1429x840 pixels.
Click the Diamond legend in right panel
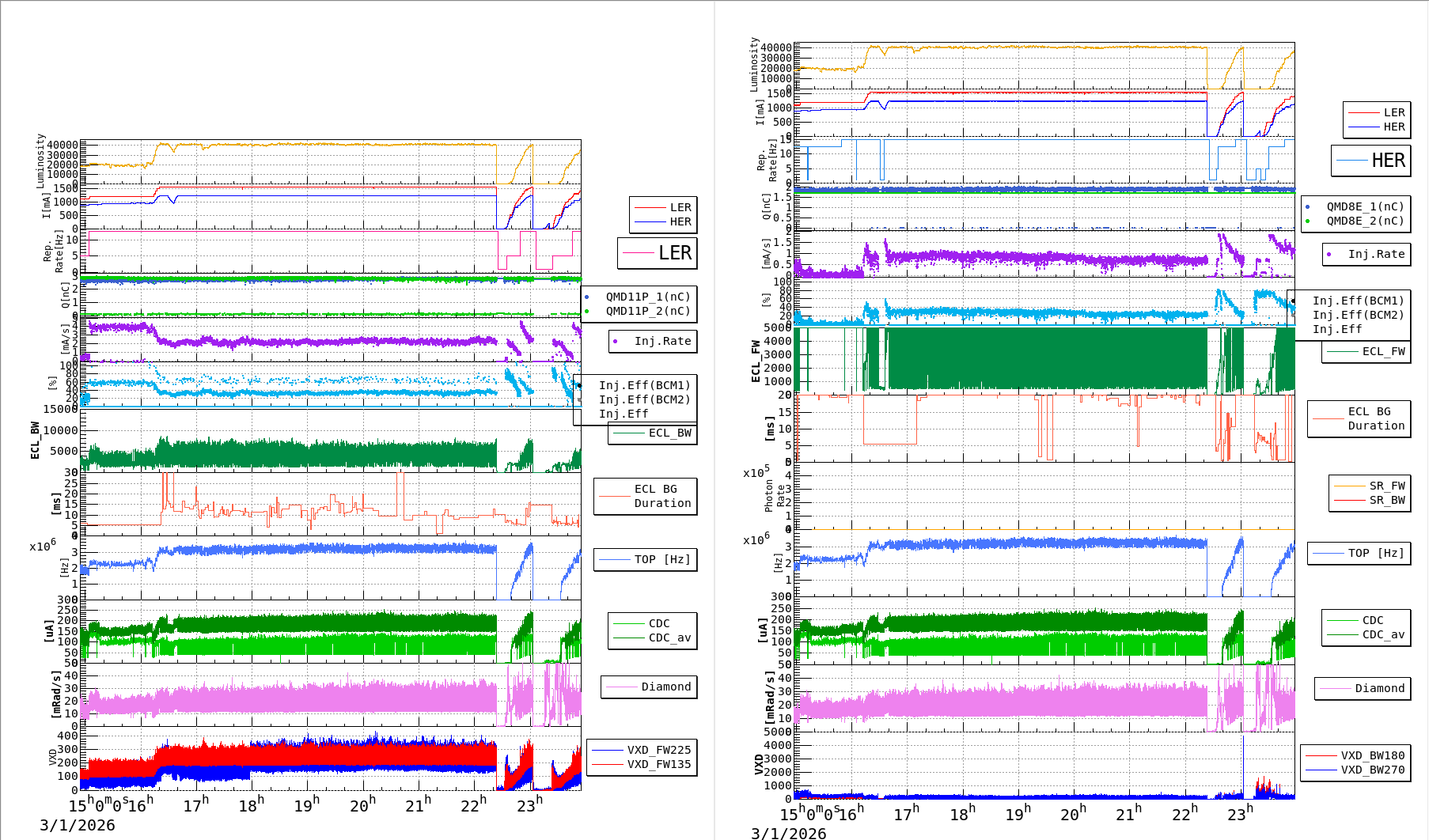[1363, 688]
